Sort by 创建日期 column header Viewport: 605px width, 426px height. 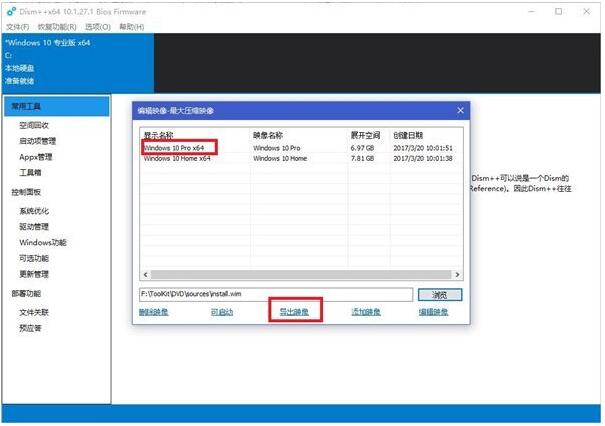[408, 135]
